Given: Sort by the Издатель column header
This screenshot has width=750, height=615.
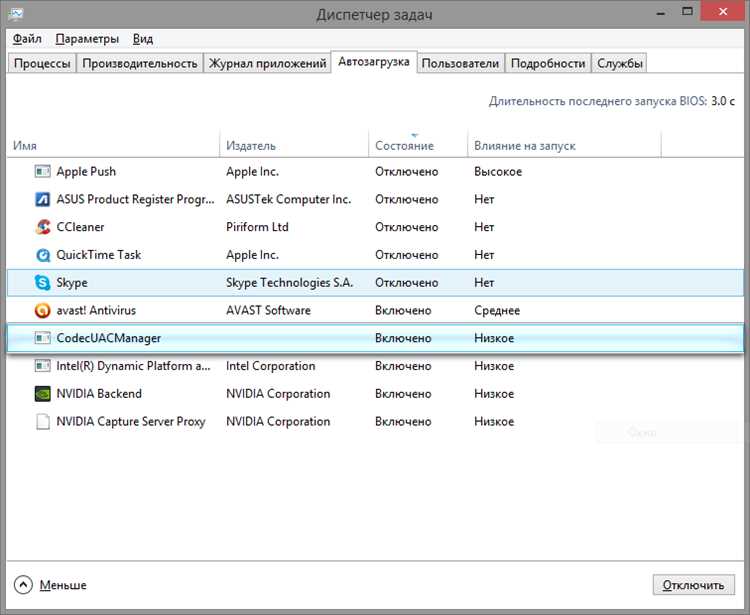Looking at the screenshot, I should tap(294, 145).
